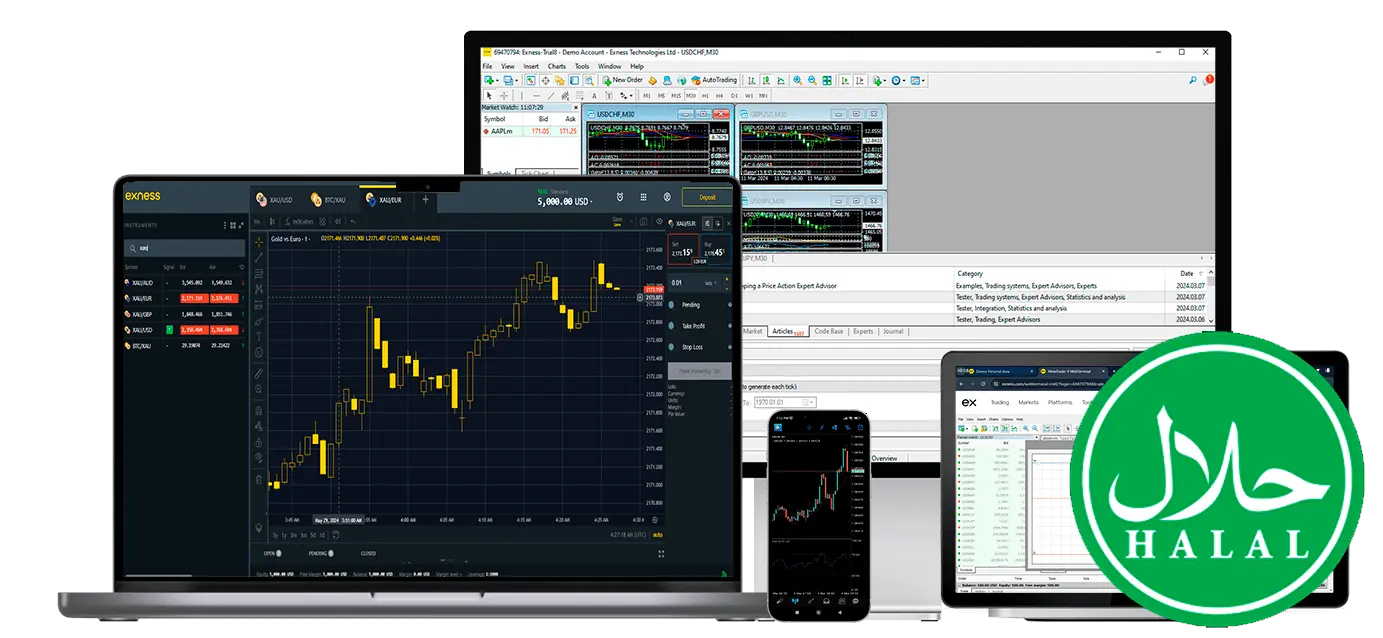Click the search magnifier icon in MetaTrader
Image resolution: width=1383 pixels, height=638 pixels.
1192,80
